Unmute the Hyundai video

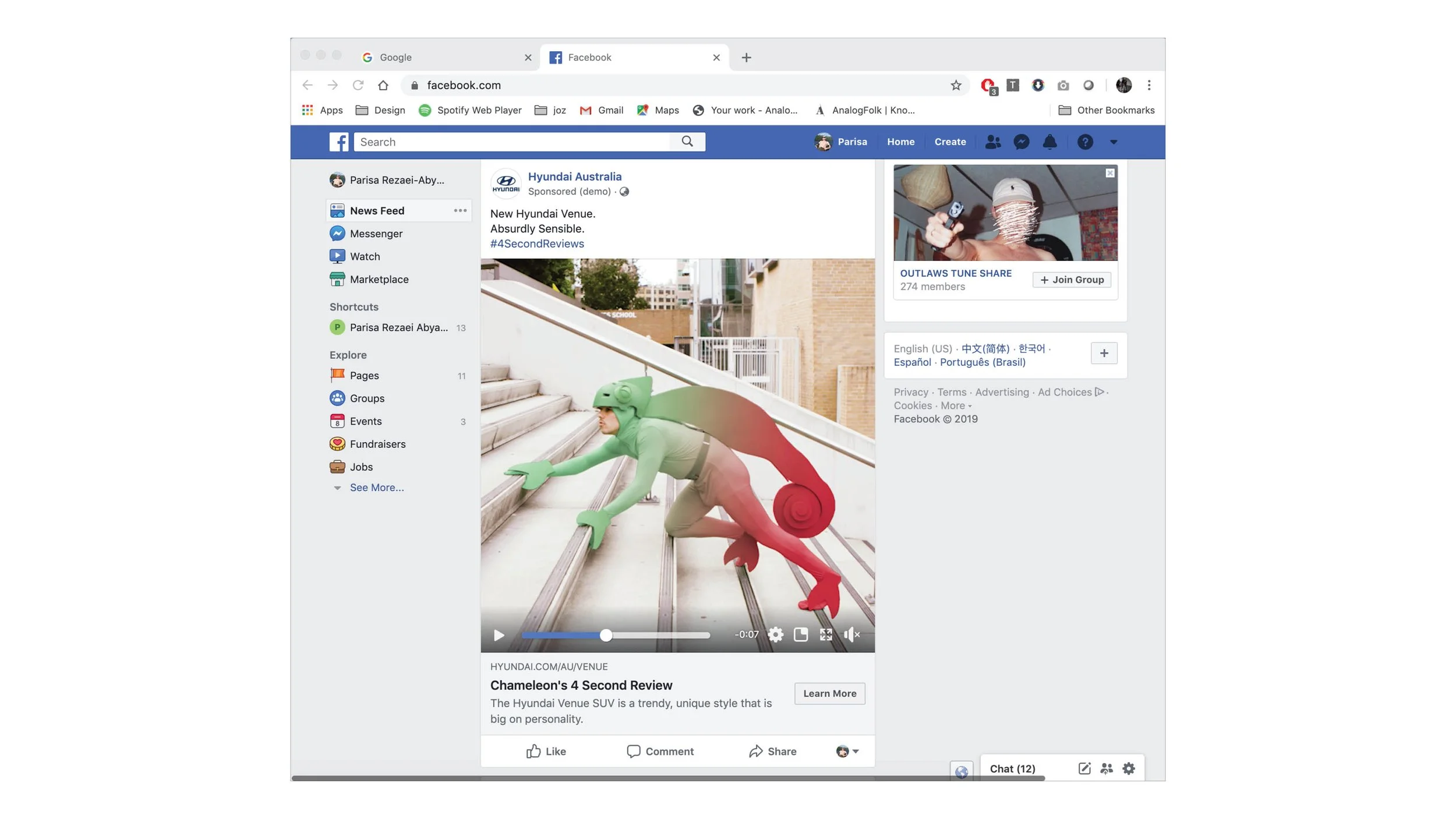(x=851, y=634)
